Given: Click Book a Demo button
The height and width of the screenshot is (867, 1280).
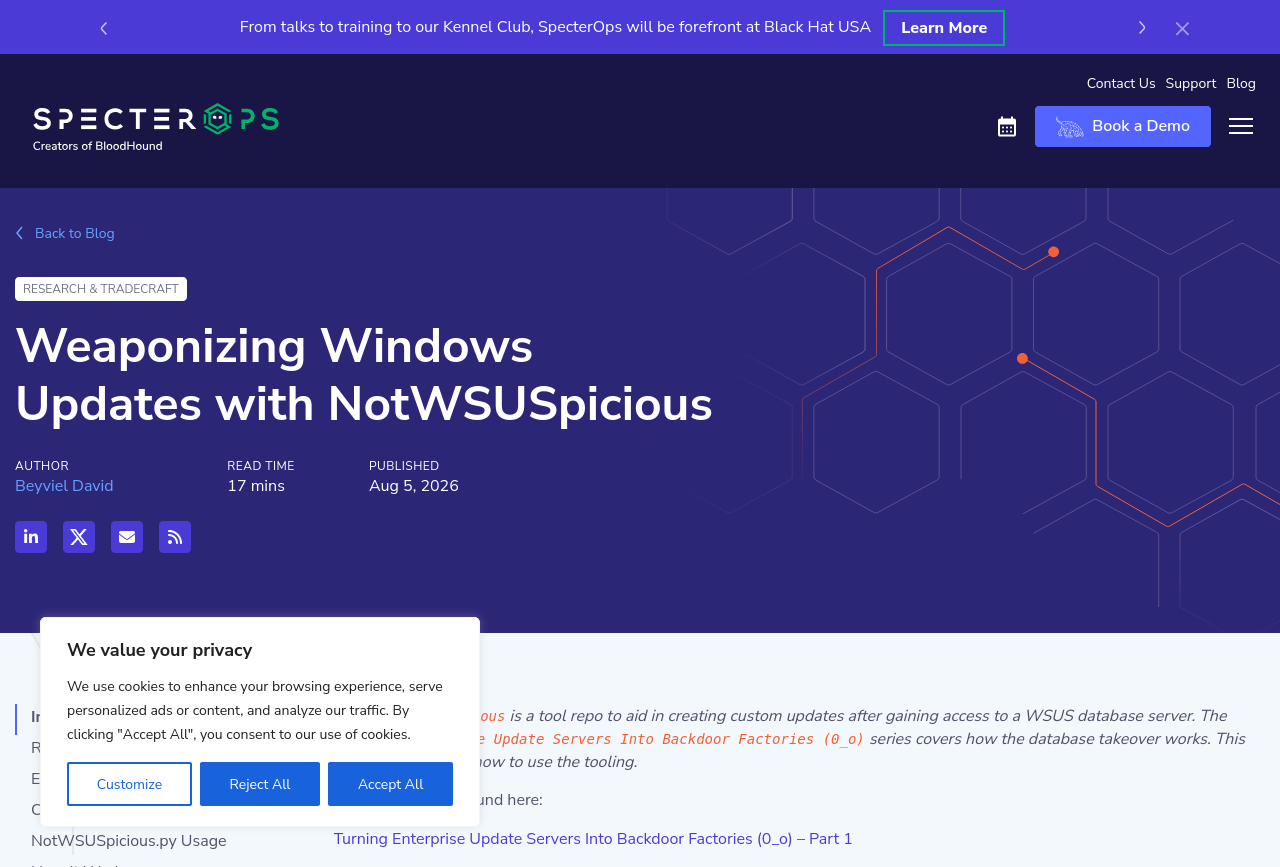Looking at the screenshot, I should pyautogui.click(x=1123, y=126).
